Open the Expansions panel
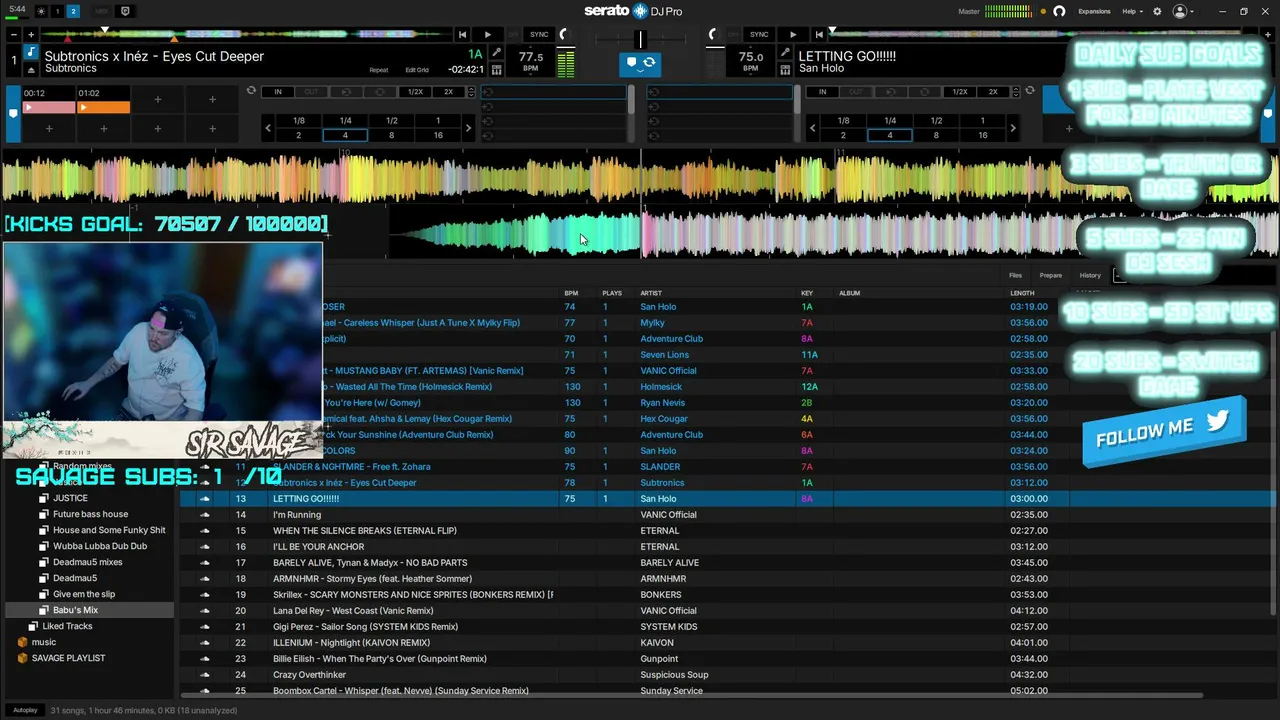Screen dimensions: 1280x720 [1094, 11]
